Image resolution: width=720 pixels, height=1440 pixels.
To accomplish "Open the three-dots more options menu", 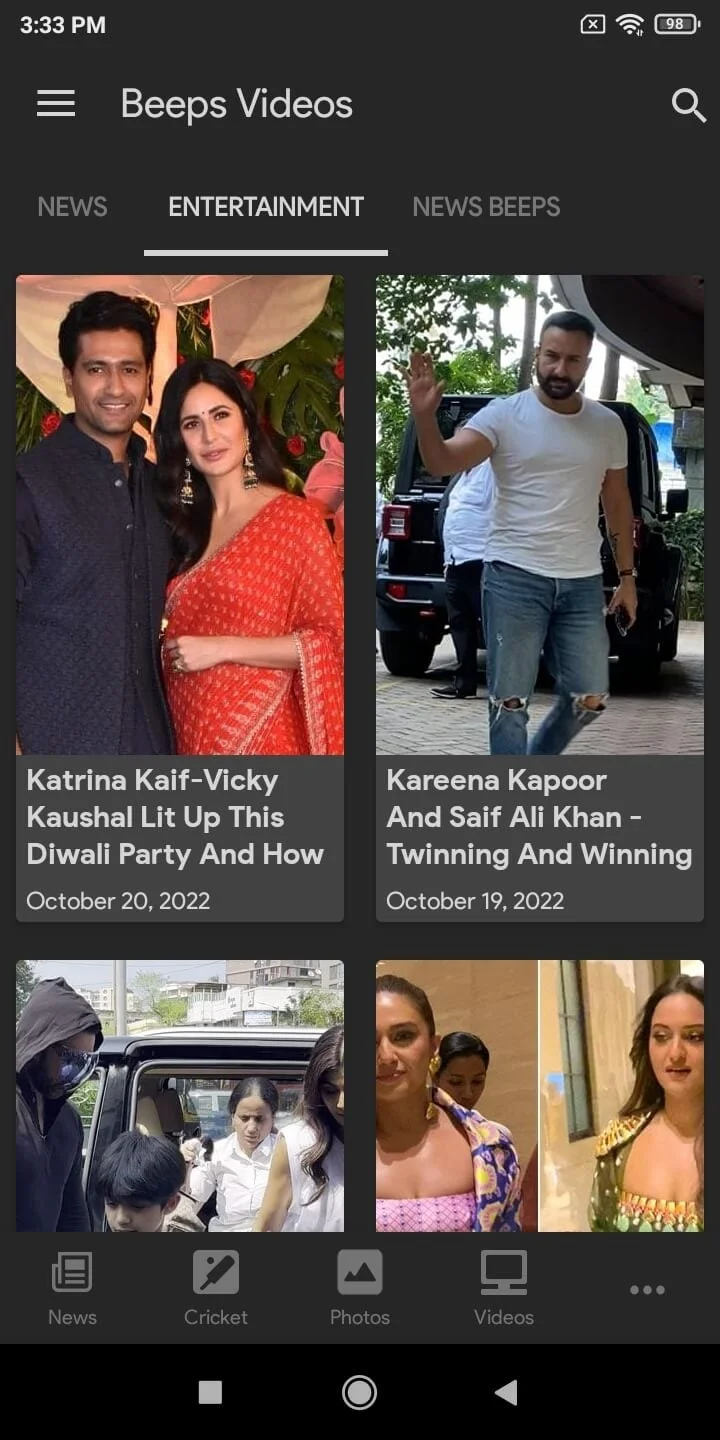I will click(x=647, y=1290).
